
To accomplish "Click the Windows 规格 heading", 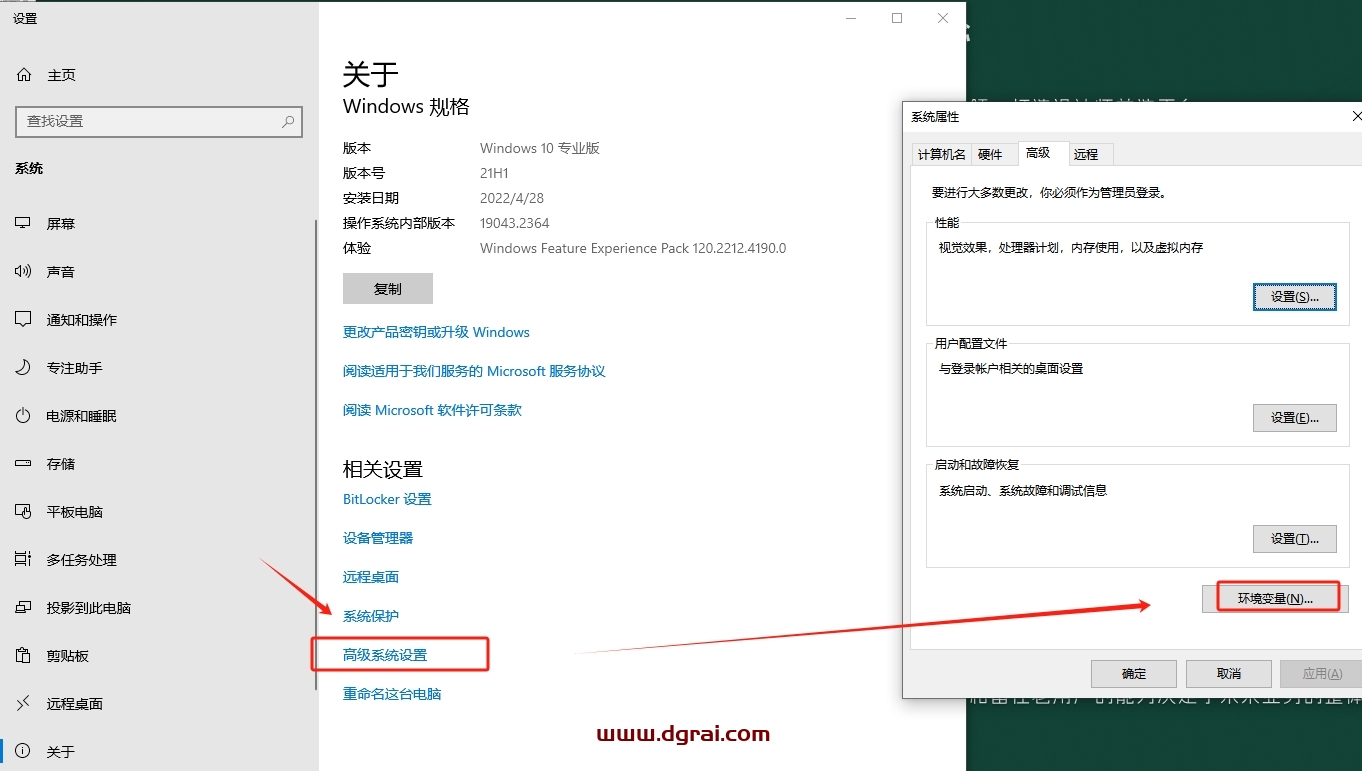I will tap(406, 107).
